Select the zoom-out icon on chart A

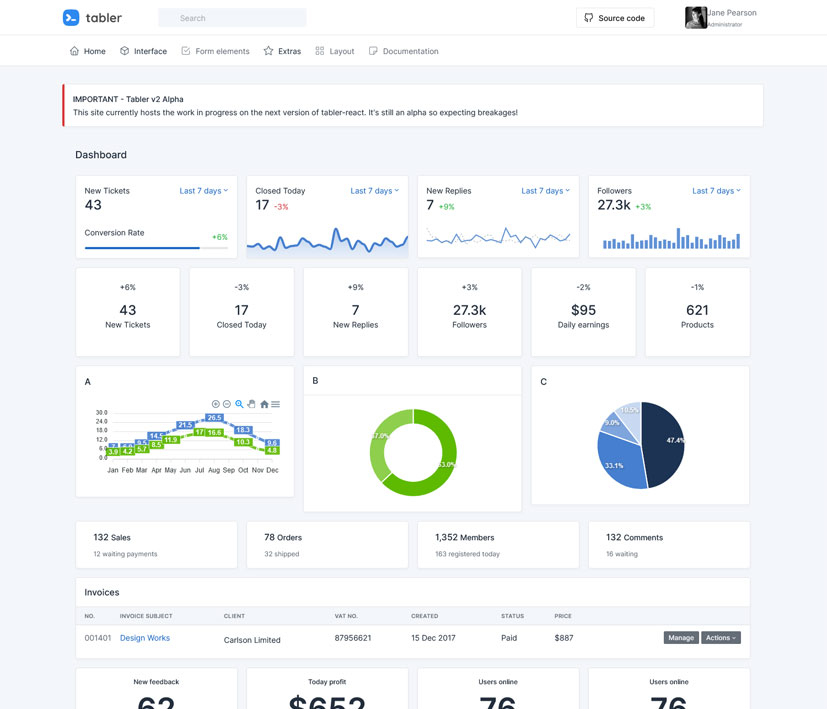tap(226, 404)
